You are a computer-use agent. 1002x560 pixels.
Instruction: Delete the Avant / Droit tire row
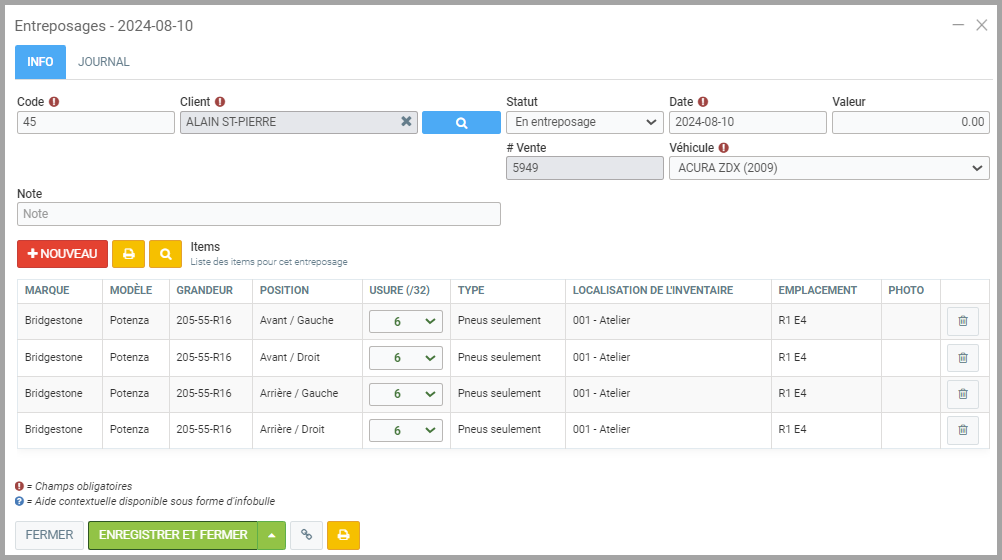click(962, 357)
